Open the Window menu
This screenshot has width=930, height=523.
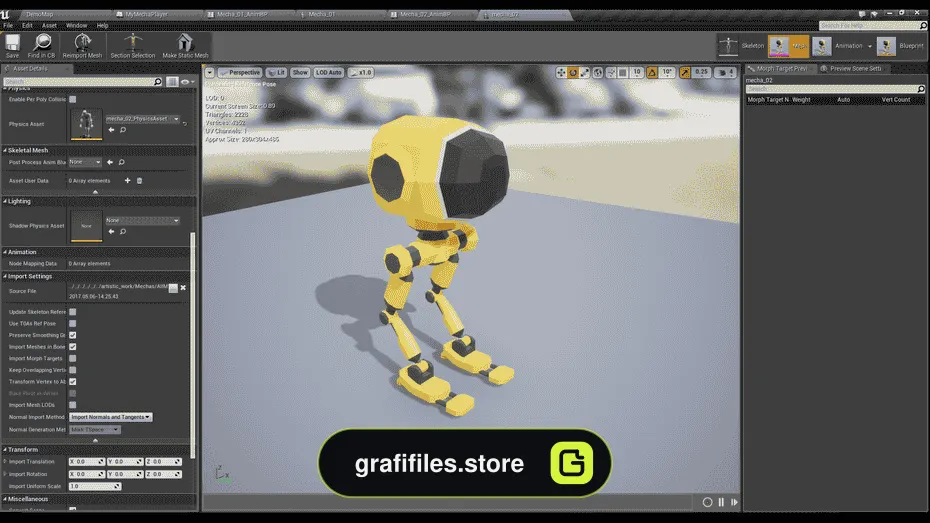pos(77,25)
